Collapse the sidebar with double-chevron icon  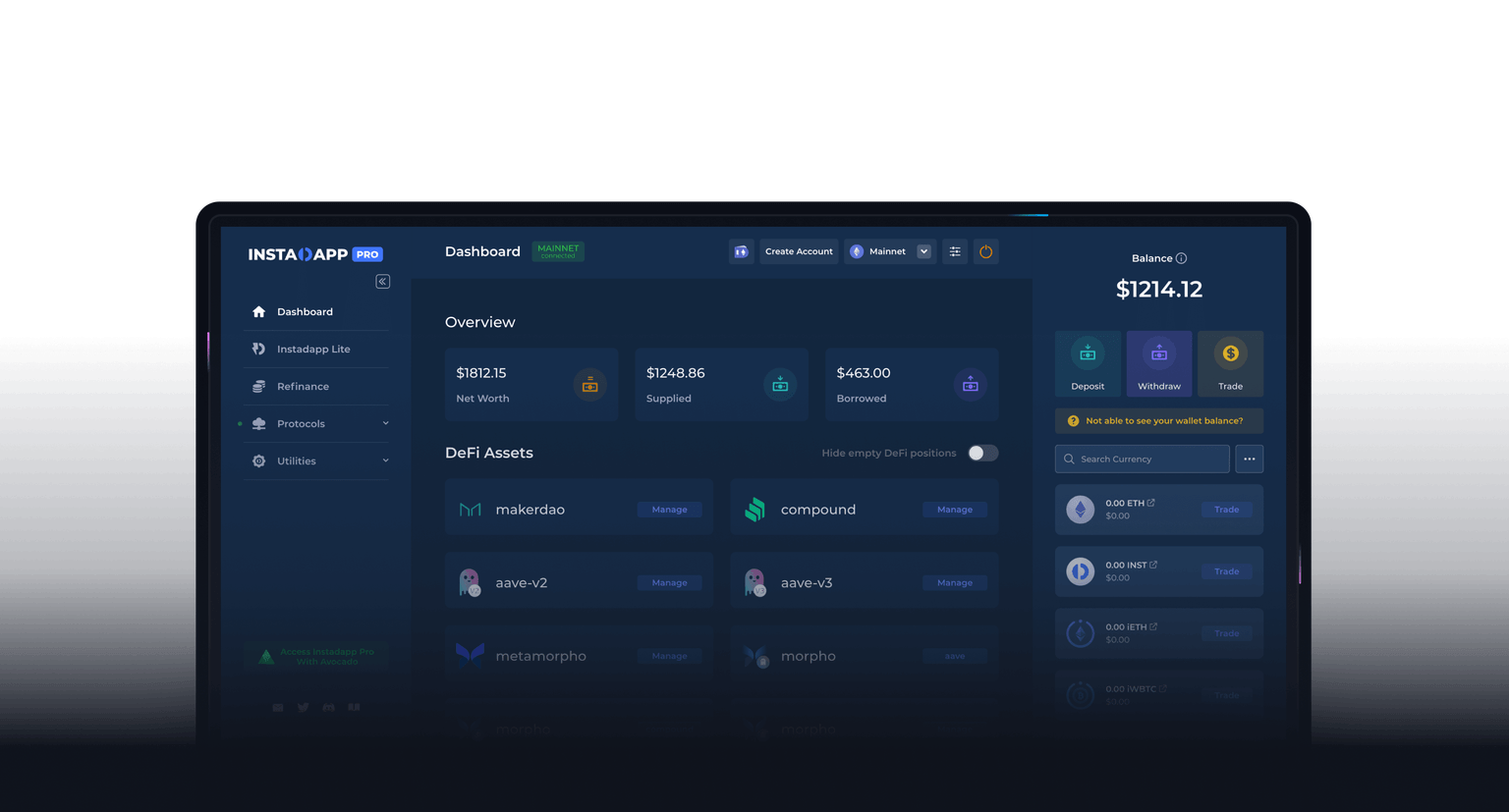click(383, 282)
